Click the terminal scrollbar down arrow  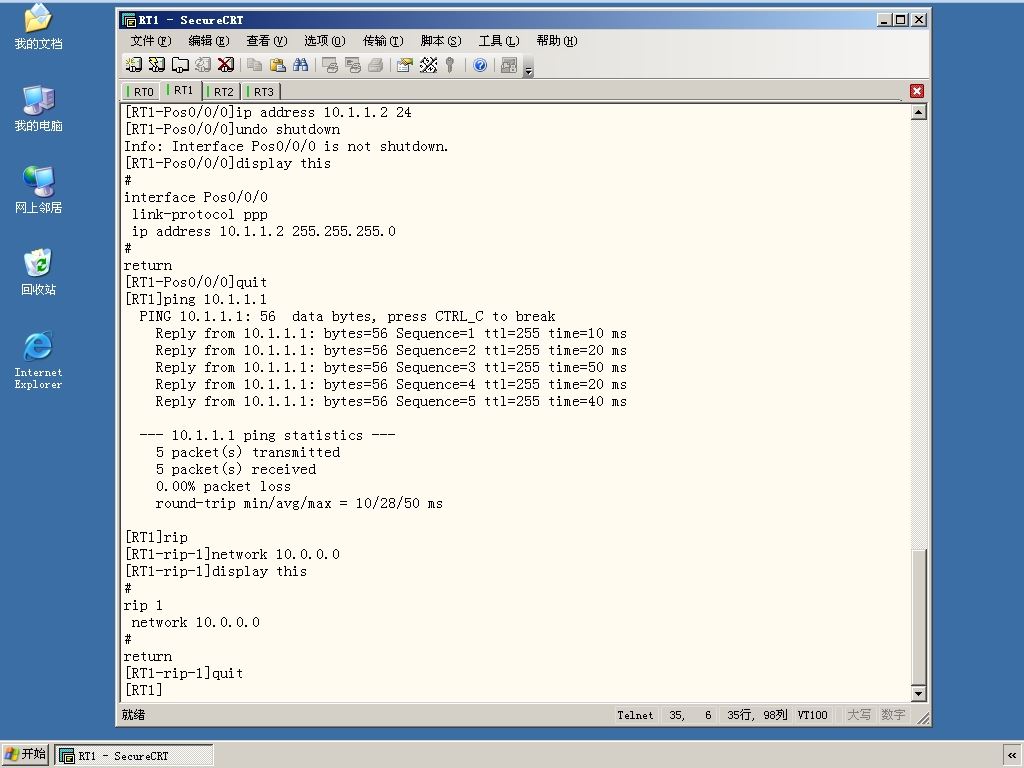pos(918,694)
